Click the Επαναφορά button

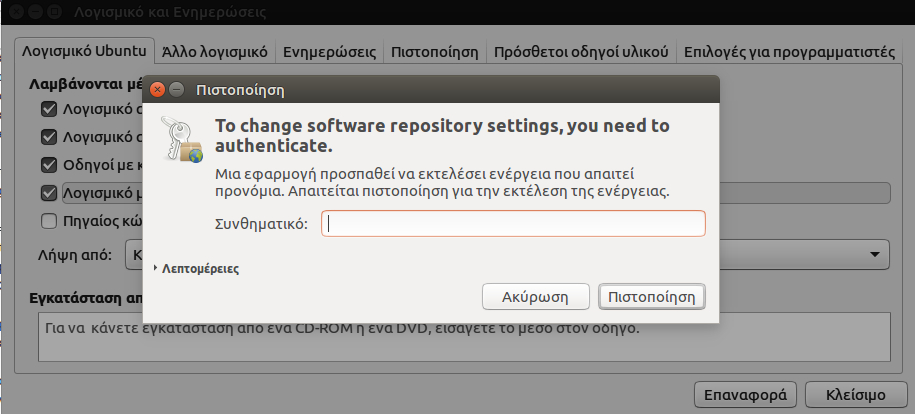[x=746, y=392]
